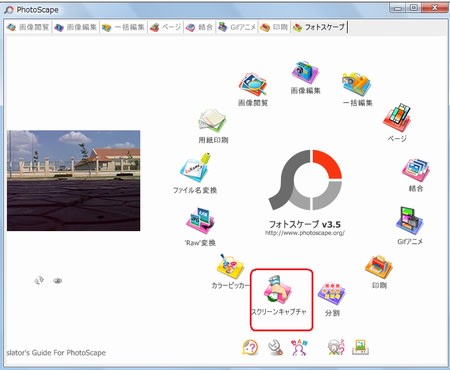450x370 pixels.
Task: Minimize the PhotoScape window
Action: [397, 8]
